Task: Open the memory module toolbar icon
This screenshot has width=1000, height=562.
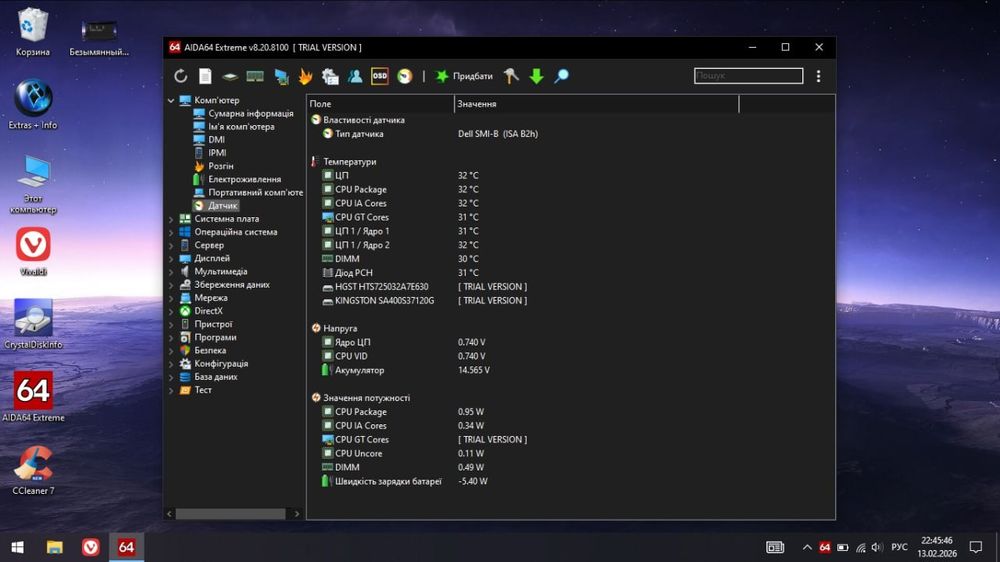Action: point(255,77)
